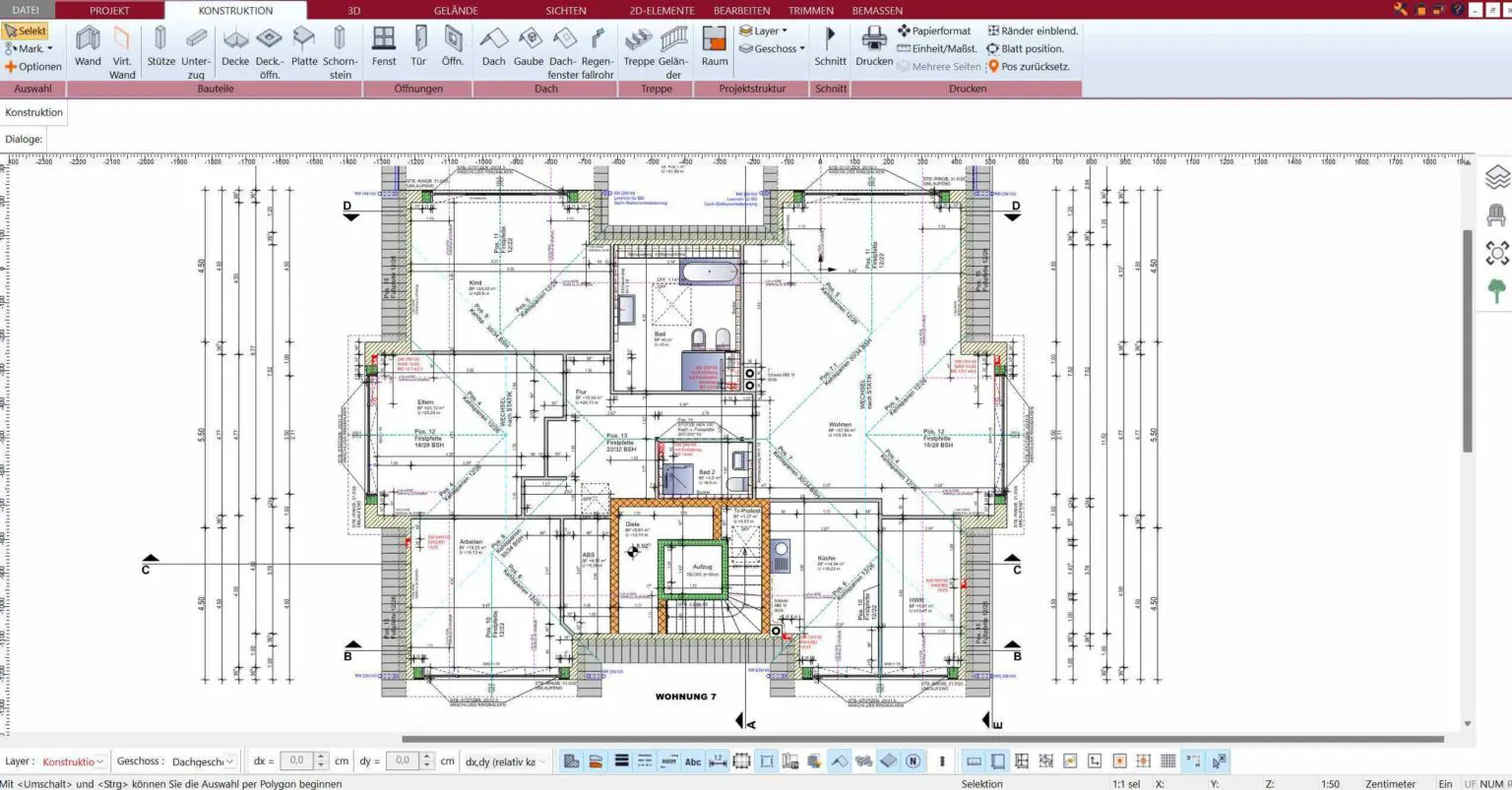Open the Layer dropdown in the ribbon

768,30
